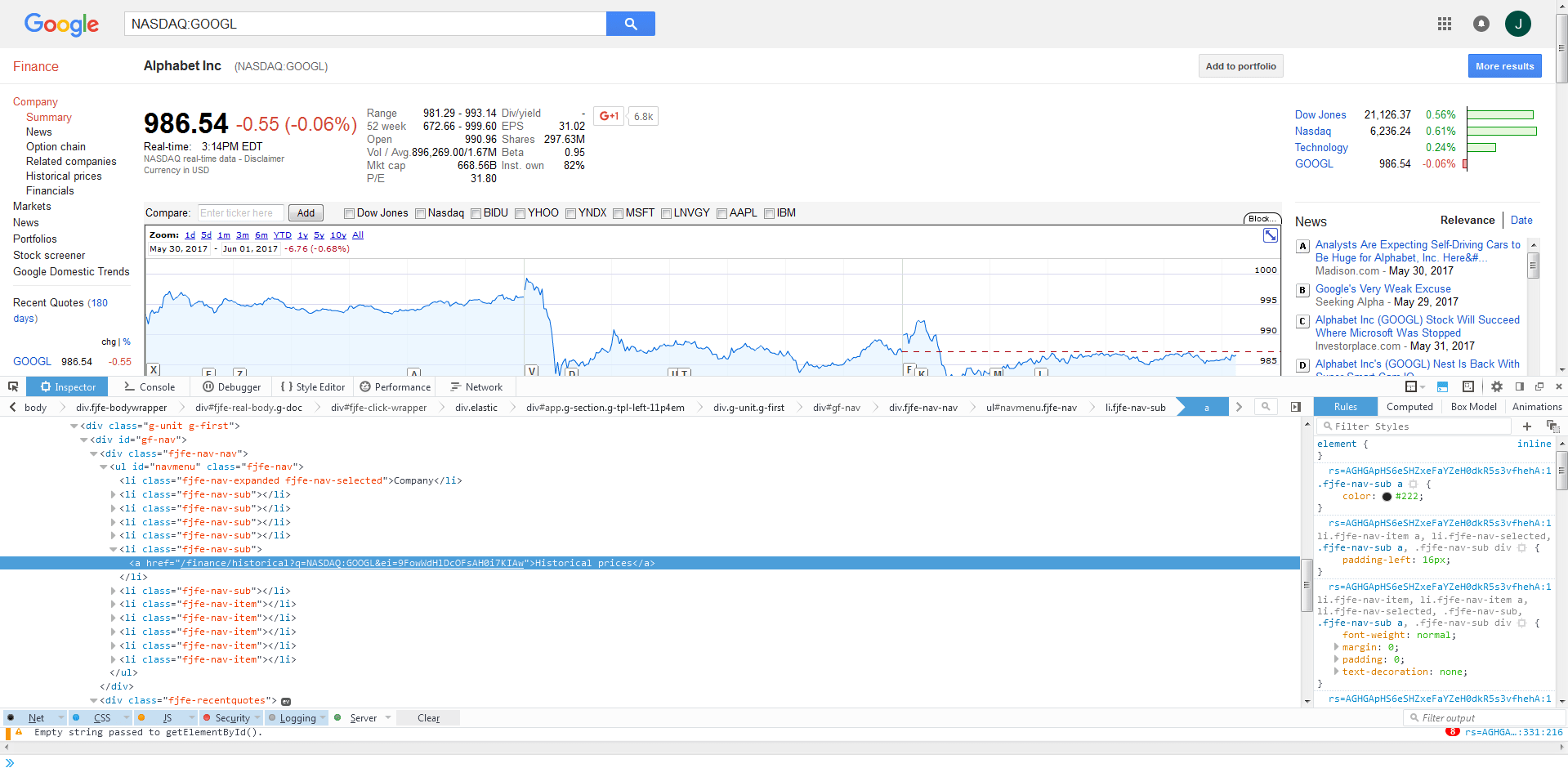Expand the margin property in Rules

1336,647
